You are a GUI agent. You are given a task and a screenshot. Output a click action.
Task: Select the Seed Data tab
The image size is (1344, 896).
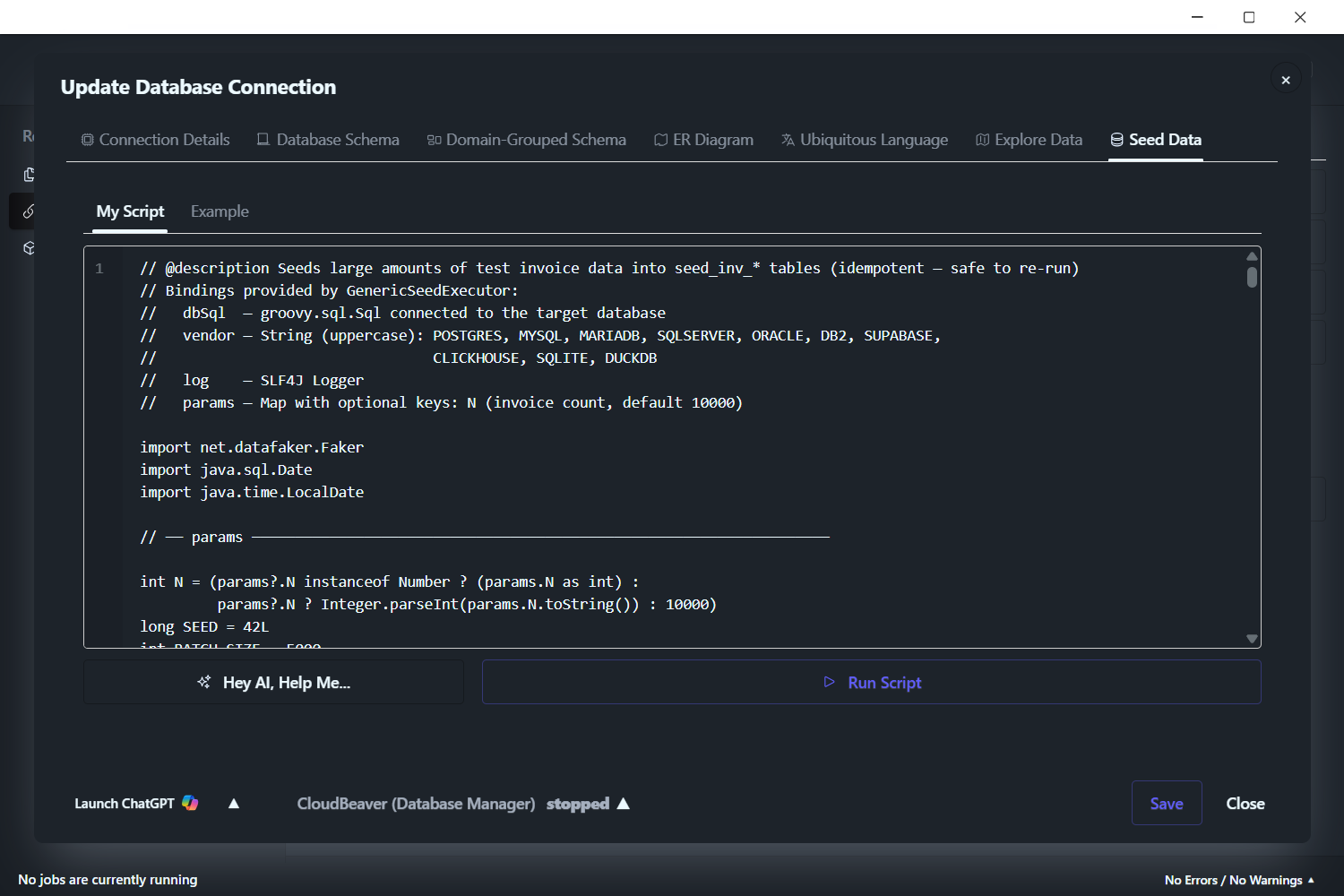pyautogui.click(x=1156, y=140)
